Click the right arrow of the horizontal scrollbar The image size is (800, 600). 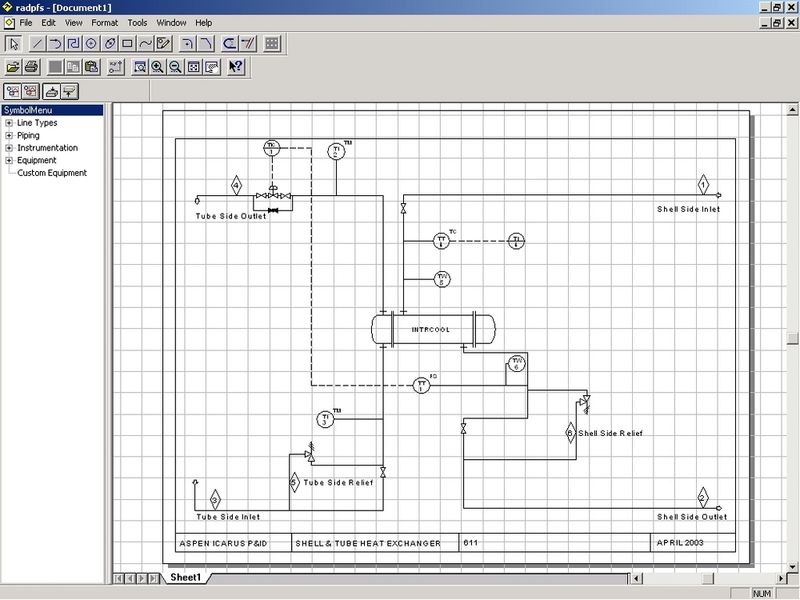(x=783, y=577)
